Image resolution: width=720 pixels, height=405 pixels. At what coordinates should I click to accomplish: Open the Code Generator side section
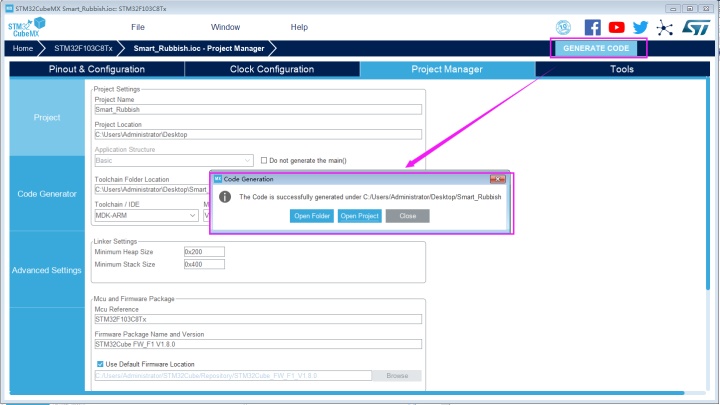tap(47, 194)
